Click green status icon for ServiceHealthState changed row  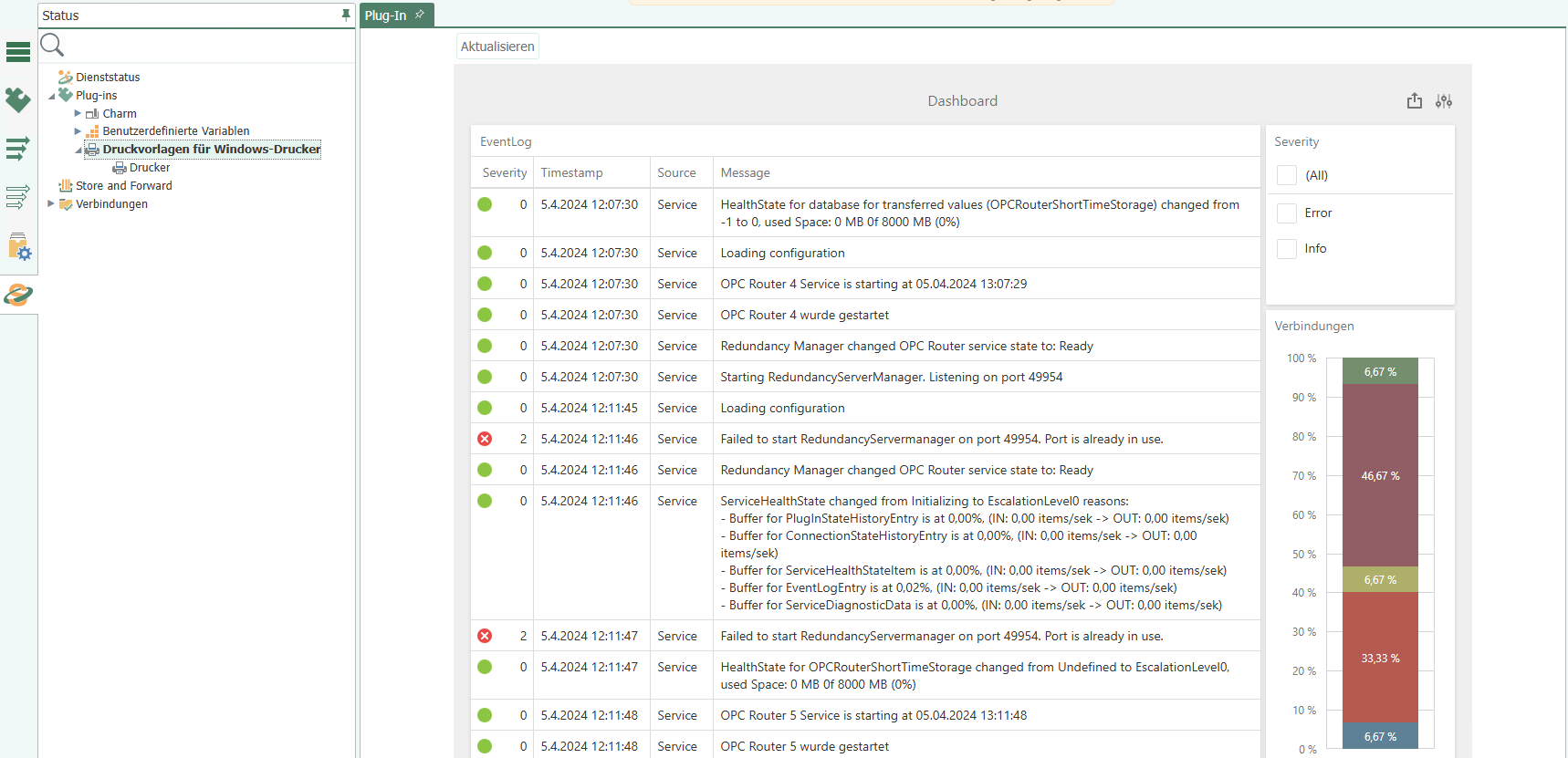(485, 501)
